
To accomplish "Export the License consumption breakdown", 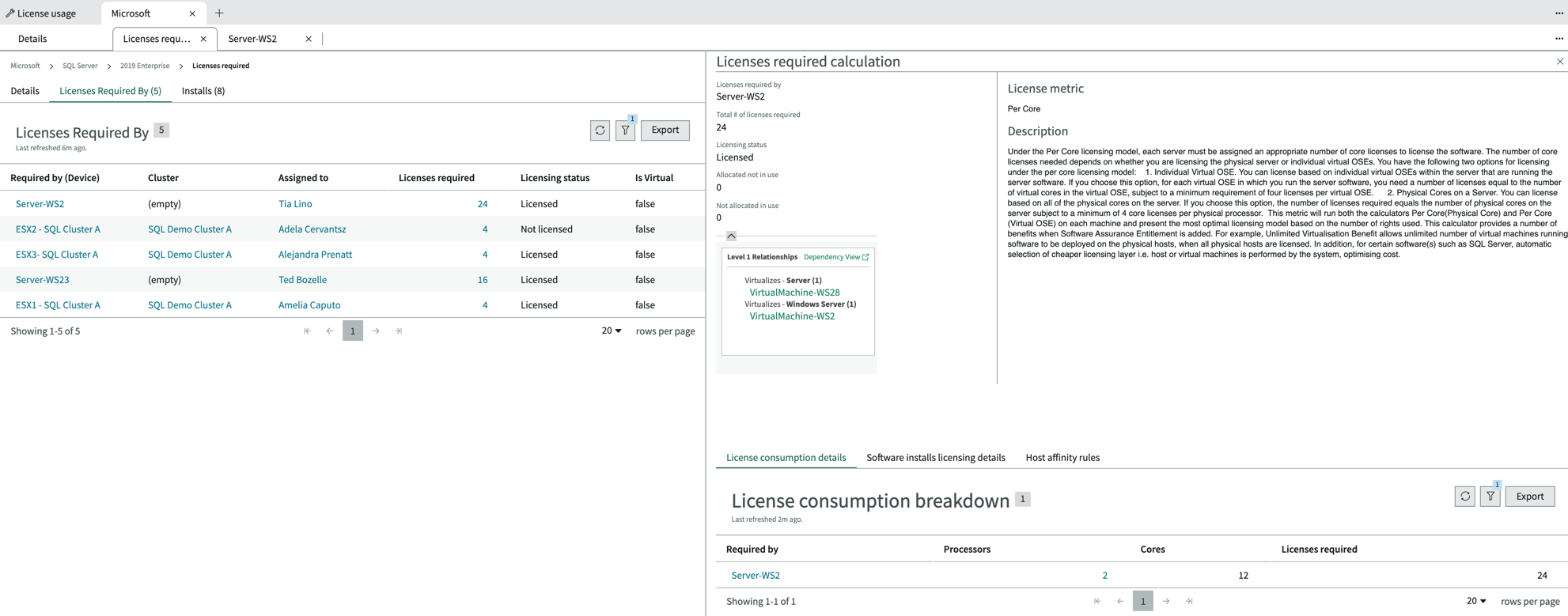I will tap(1529, 497).
